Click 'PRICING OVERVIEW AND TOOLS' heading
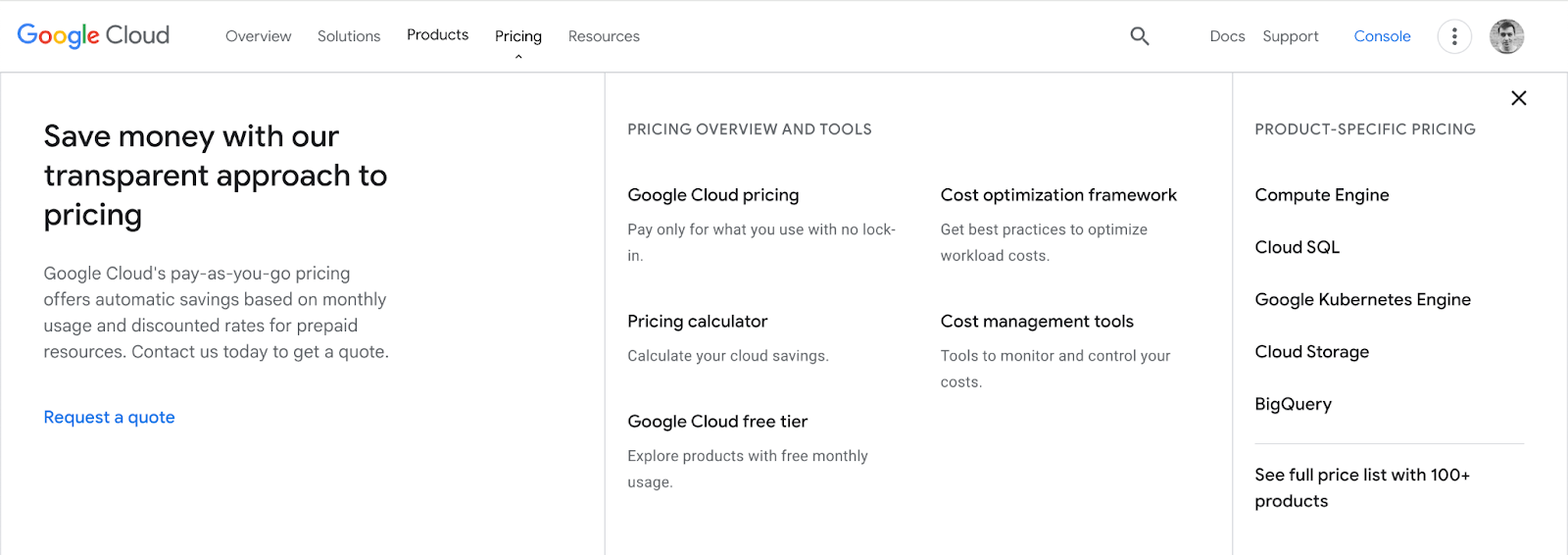The height and width of the screenshot is (555, 1568). [750, 129]
